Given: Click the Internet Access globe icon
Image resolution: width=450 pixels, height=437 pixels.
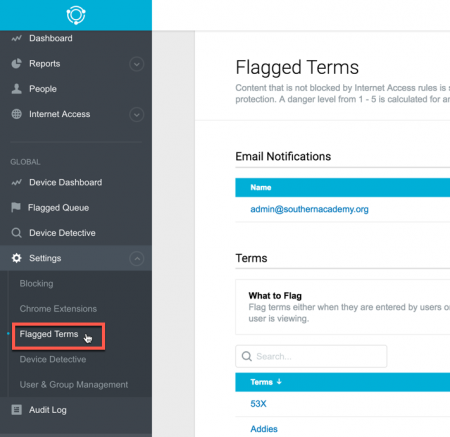Looking at the screenshot, I should [x=16, y=114].
